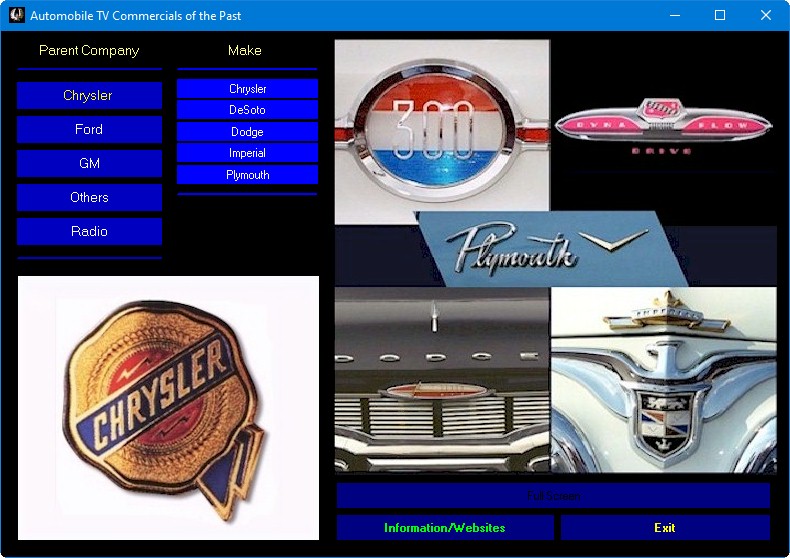Screen dimensions: 790x558
Task: Click the Dodge grille photo
Action: 442,380
